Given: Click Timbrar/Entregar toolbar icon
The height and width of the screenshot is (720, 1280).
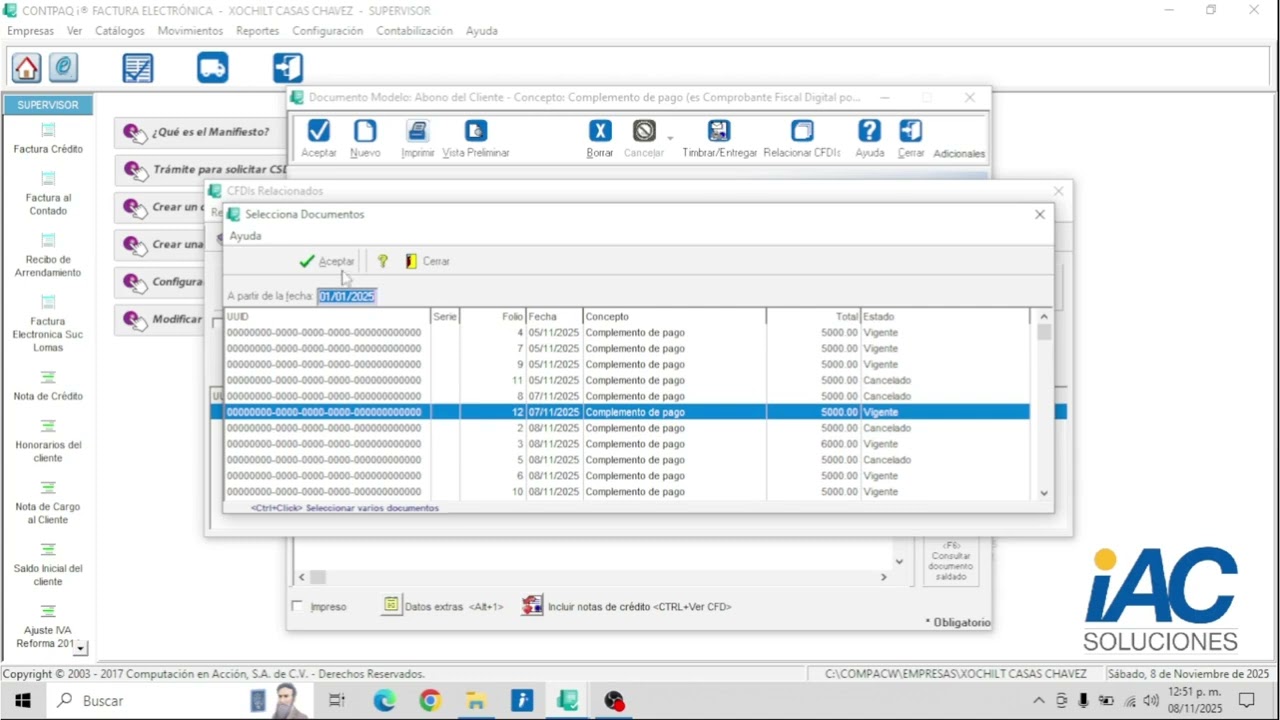Looking at the screenshot, I should (x=719, y=139).
